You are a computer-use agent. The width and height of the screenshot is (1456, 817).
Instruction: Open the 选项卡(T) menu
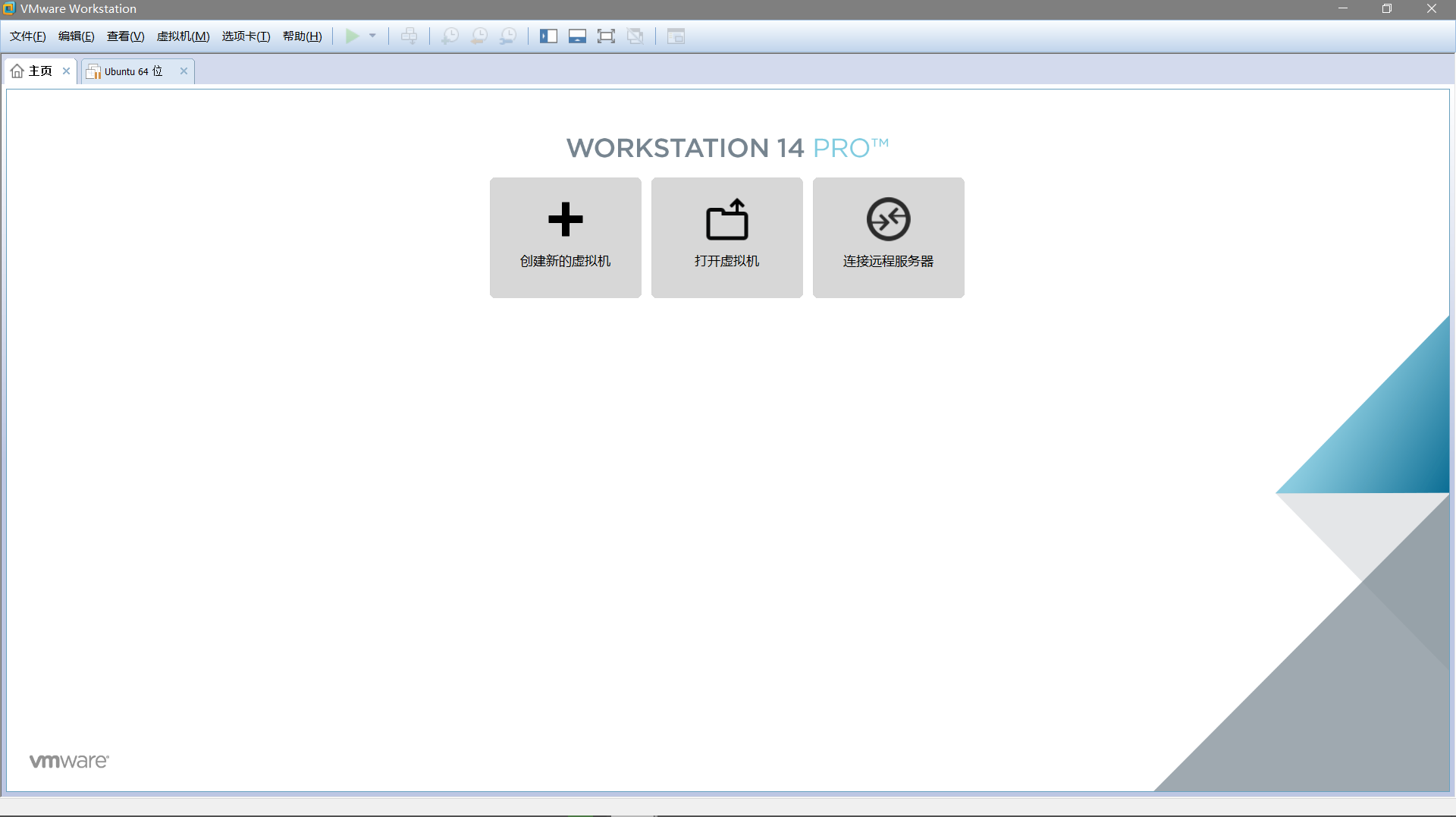(246, 36)
